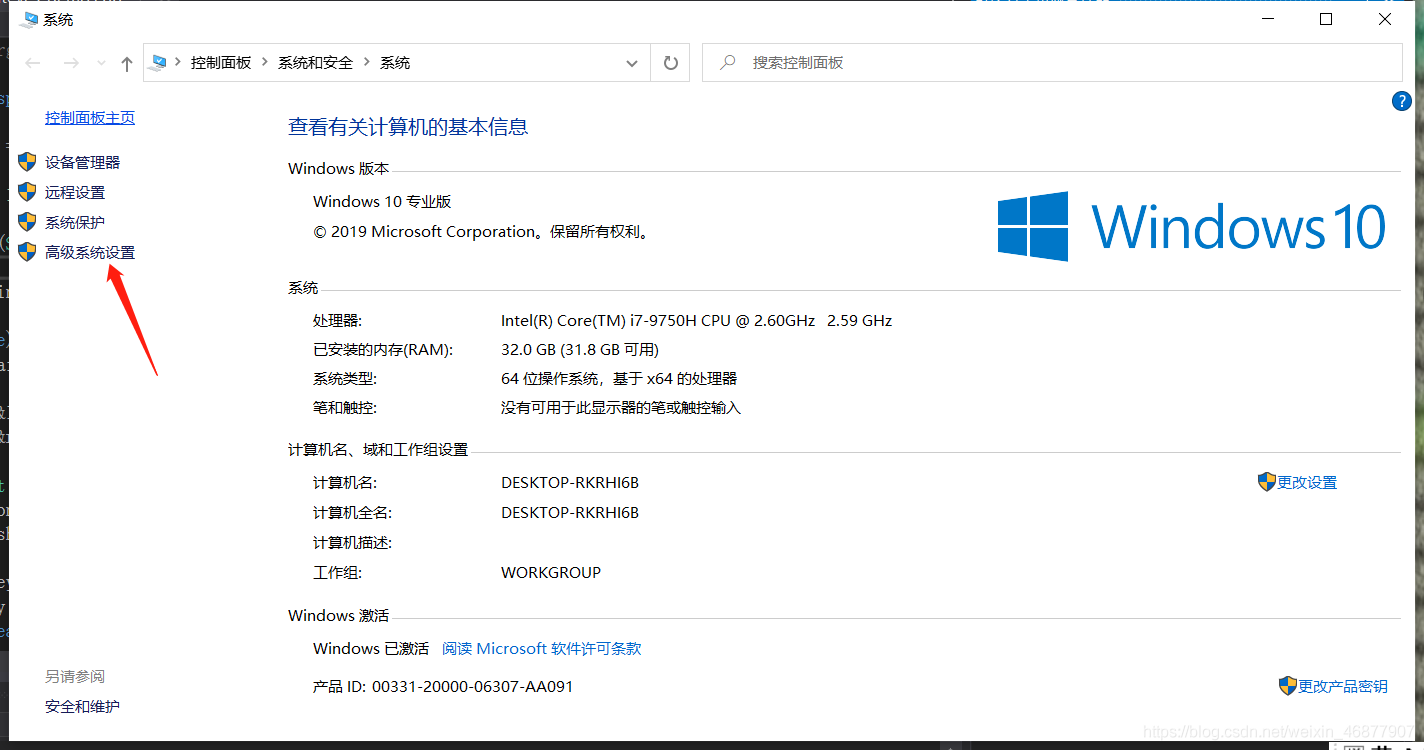Click the shield icon beside 更改产品密钥
This screenshot has width=1424, height=750.
1288,685
